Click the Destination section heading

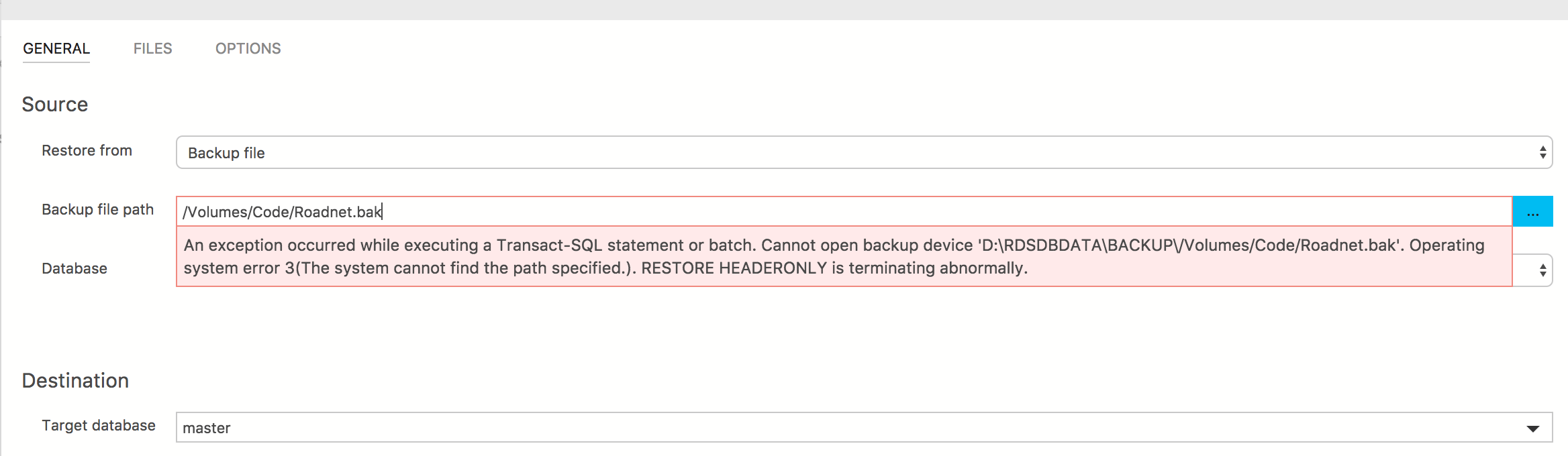point(75,380)
